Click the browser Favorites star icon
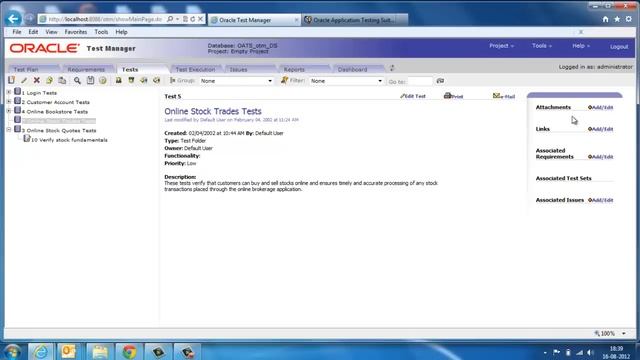 (x=617, y=19)
